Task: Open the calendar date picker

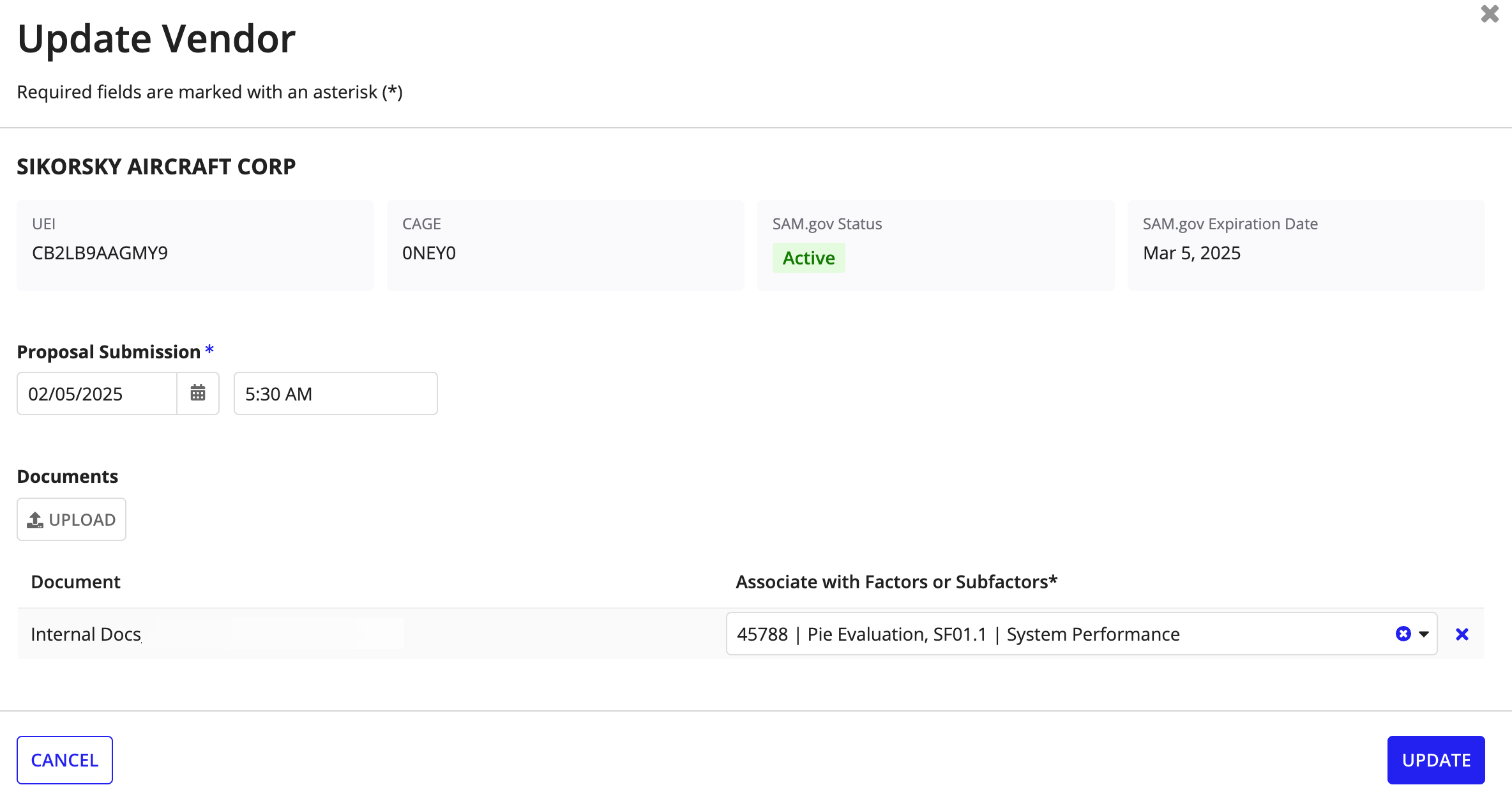Action: (x=198, y=393)
